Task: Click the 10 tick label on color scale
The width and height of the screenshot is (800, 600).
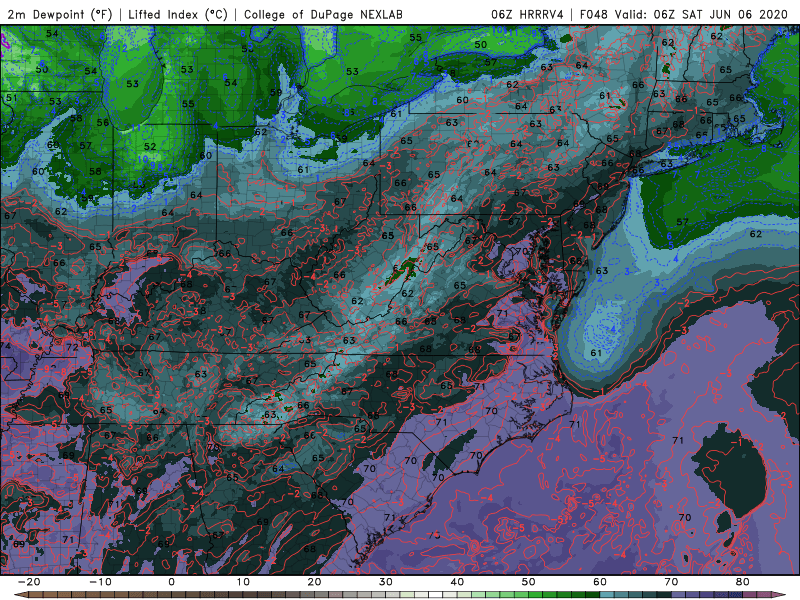Action: pos(243,582)
